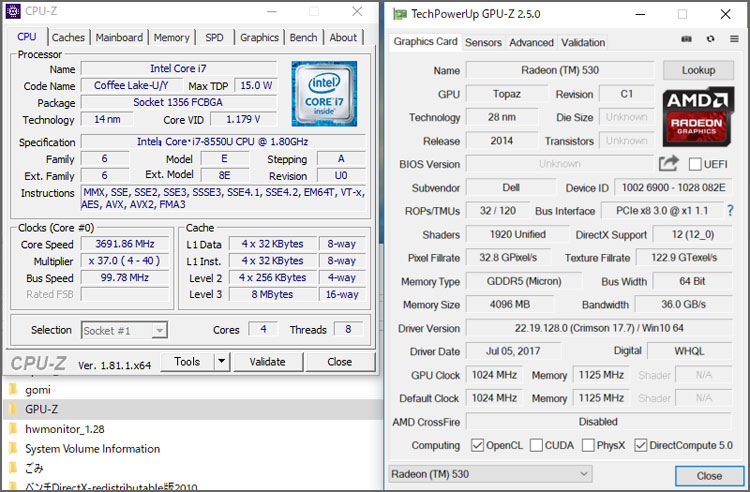Click the CPU-Z title bar app icon
This screenshot has height=492, width=750.
[x=13, y=11]
